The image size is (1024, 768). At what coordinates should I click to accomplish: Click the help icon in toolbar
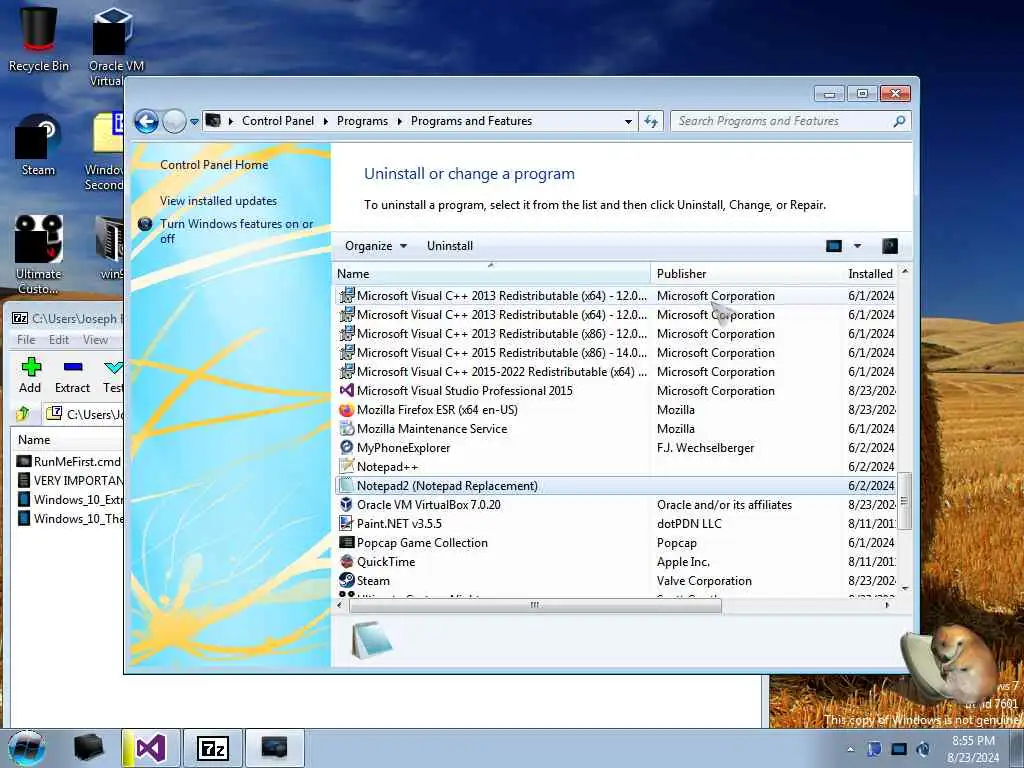[x=890, y=246]
